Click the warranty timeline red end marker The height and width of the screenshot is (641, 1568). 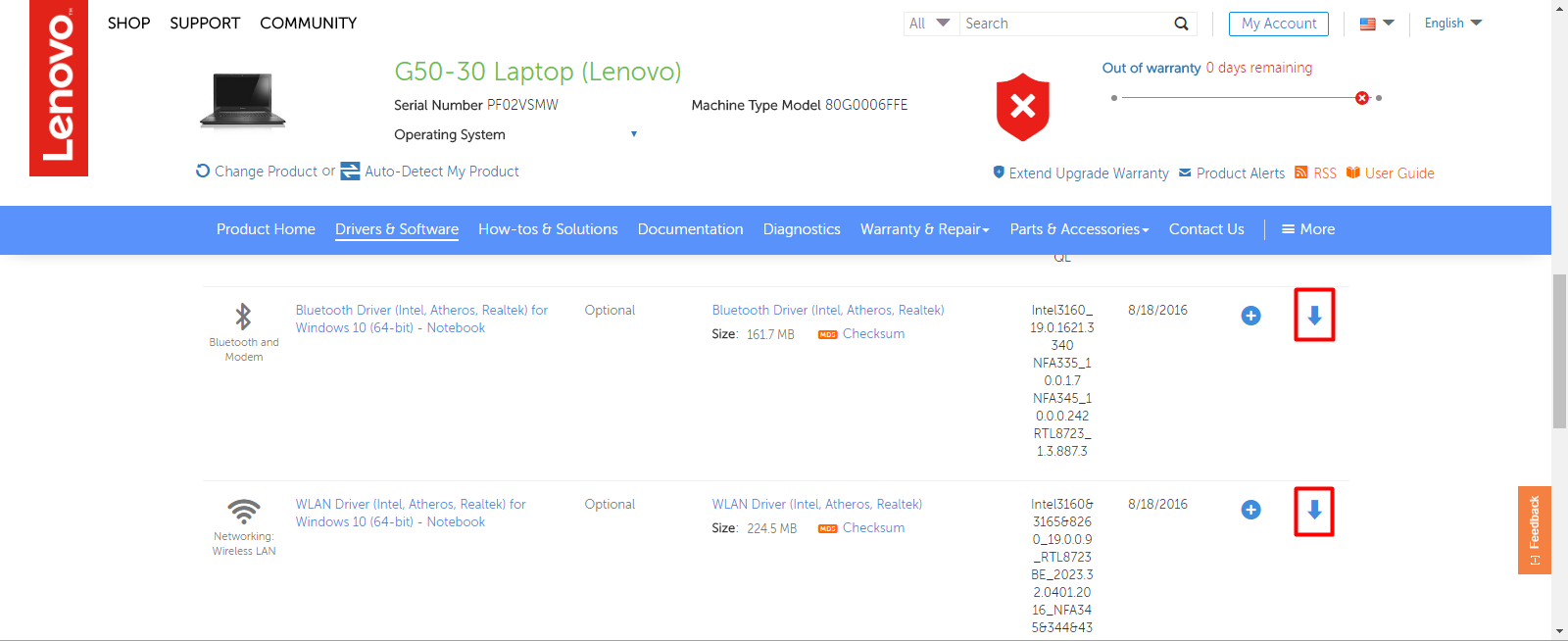click(x=1362, y=98)
